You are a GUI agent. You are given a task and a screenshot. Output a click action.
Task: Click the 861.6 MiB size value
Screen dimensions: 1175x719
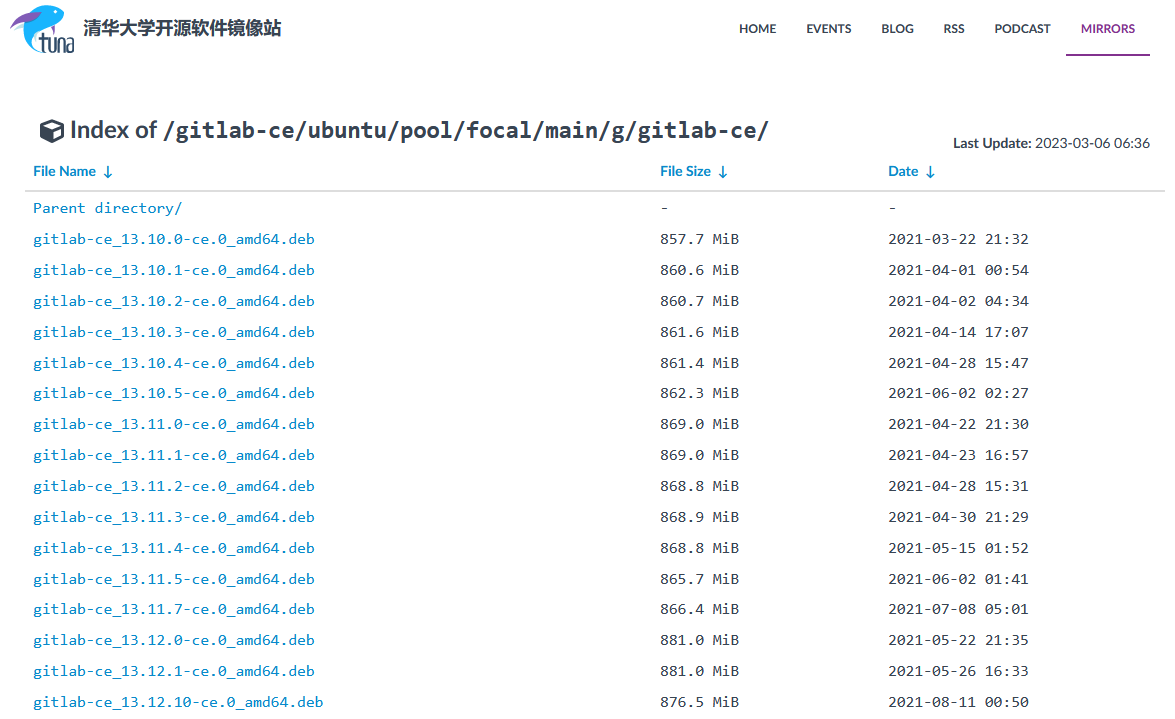pyautogui.click(x=699, y=332)
